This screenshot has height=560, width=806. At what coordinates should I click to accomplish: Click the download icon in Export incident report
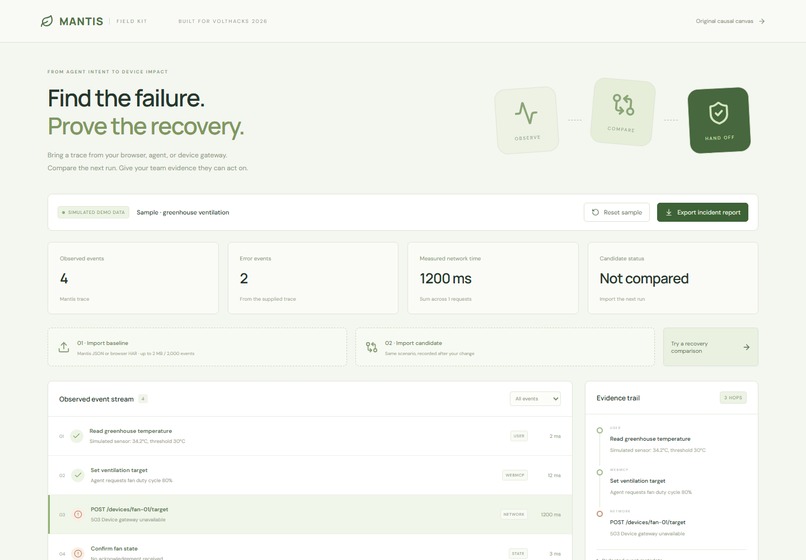pyautogui.click(x=669, y=212)
